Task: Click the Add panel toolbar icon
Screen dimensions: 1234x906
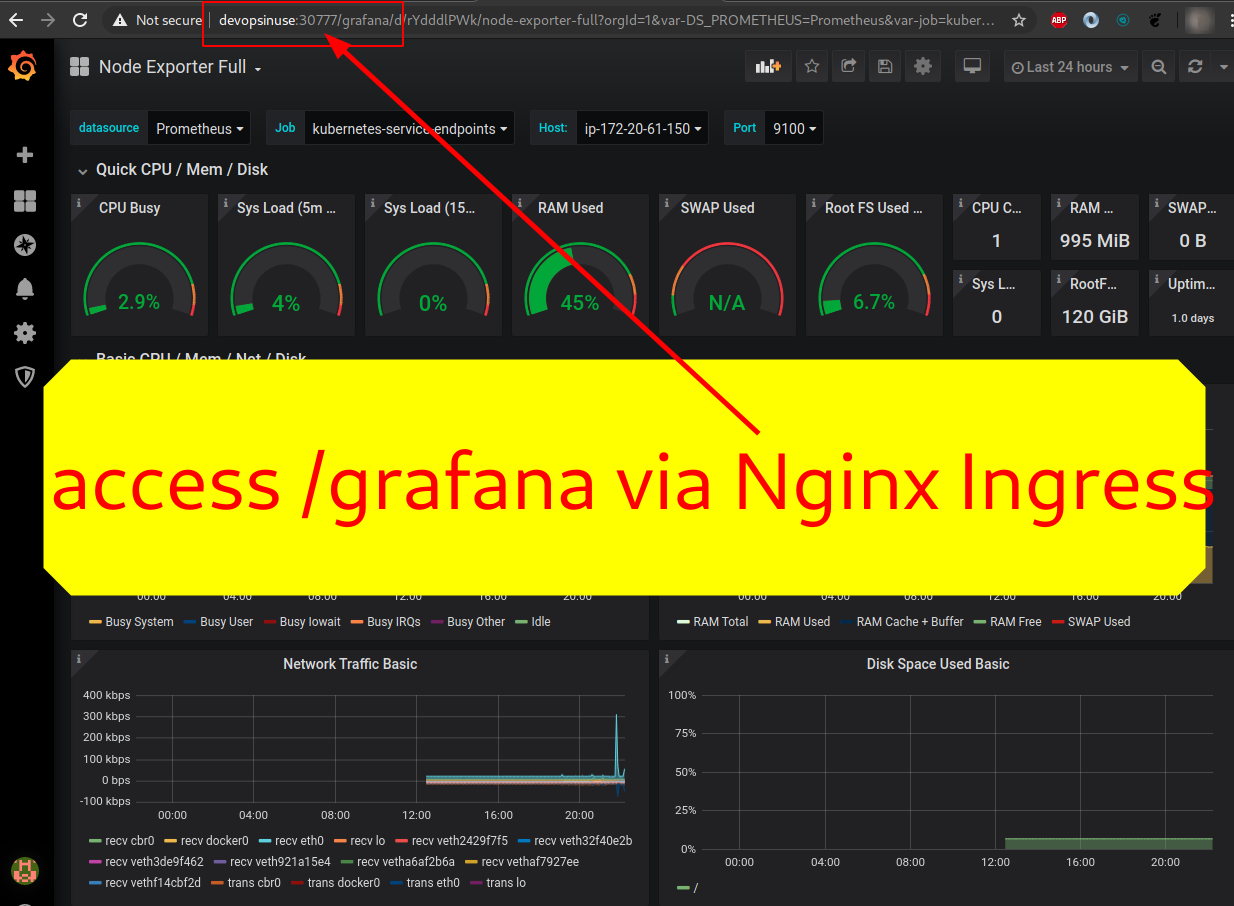Action: click(768, 67)
